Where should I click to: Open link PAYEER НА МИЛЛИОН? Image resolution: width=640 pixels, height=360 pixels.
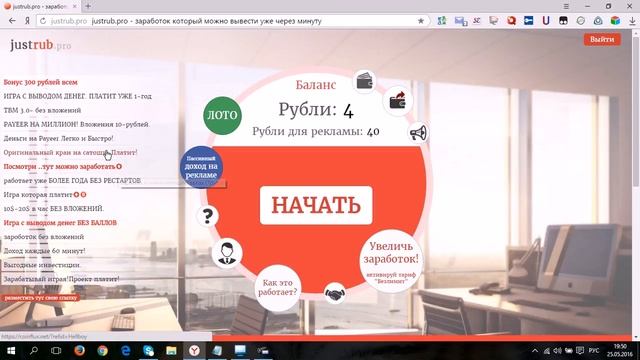tap(76, 124)
